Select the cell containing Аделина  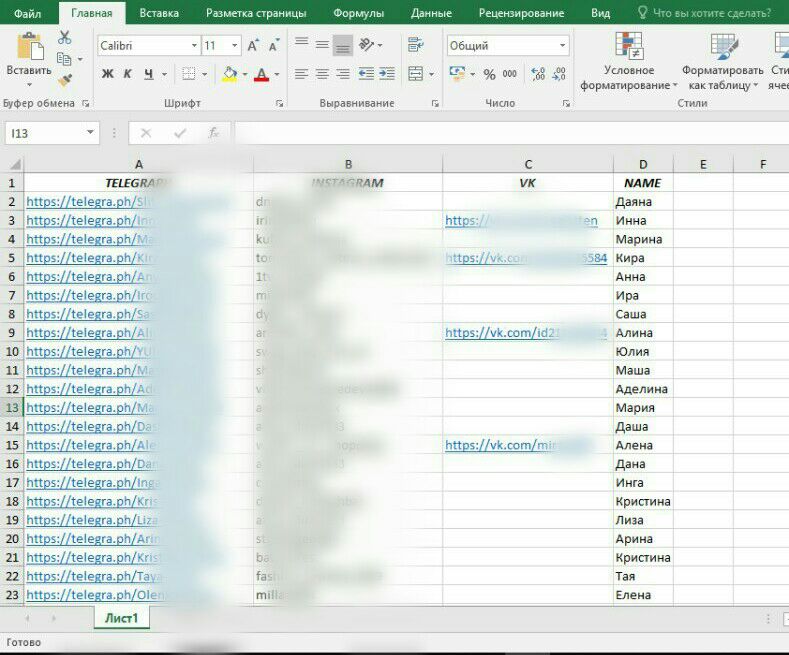pos(643,389)
